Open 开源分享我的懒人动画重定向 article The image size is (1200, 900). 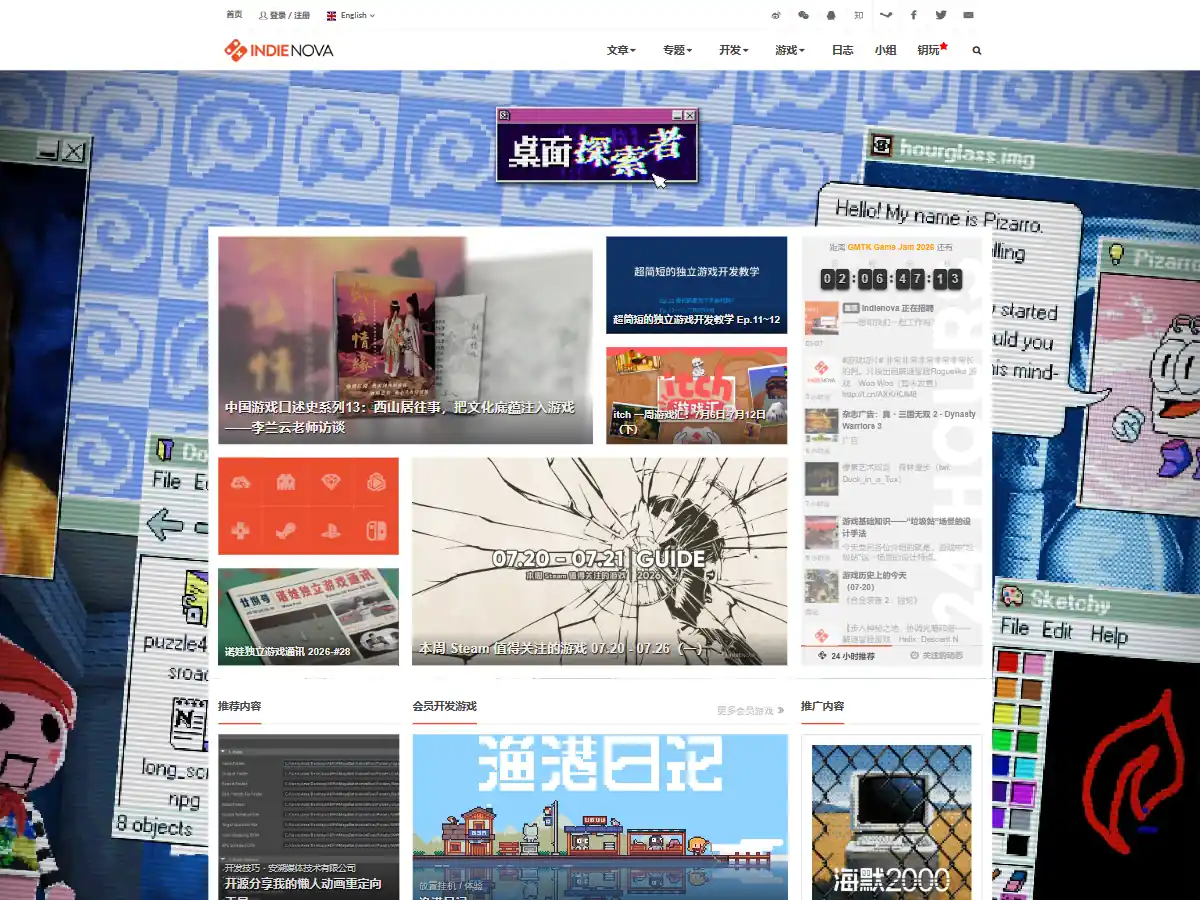click(x=303, y=884)
